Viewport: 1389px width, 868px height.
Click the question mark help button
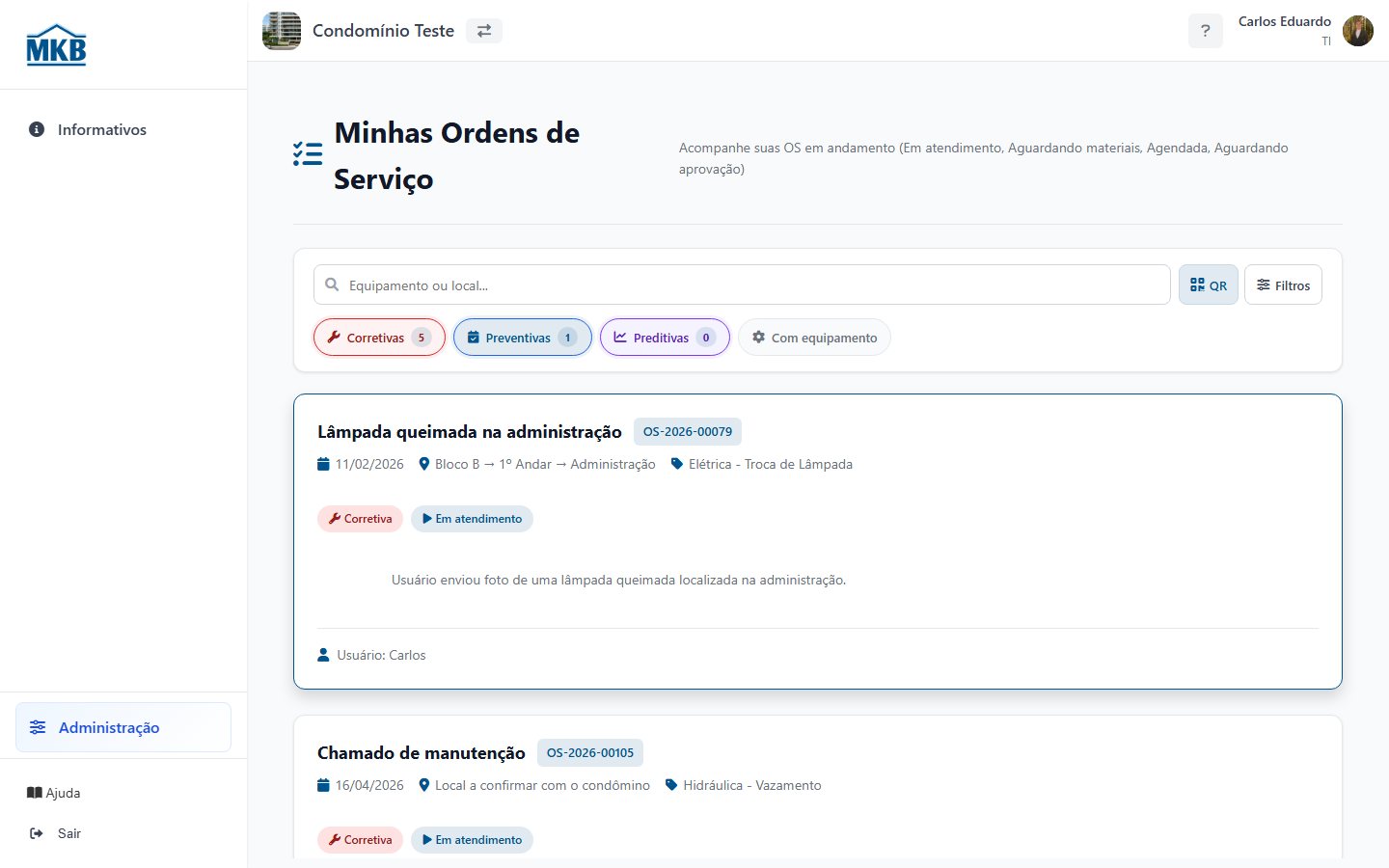click(x=1205, y=31)
